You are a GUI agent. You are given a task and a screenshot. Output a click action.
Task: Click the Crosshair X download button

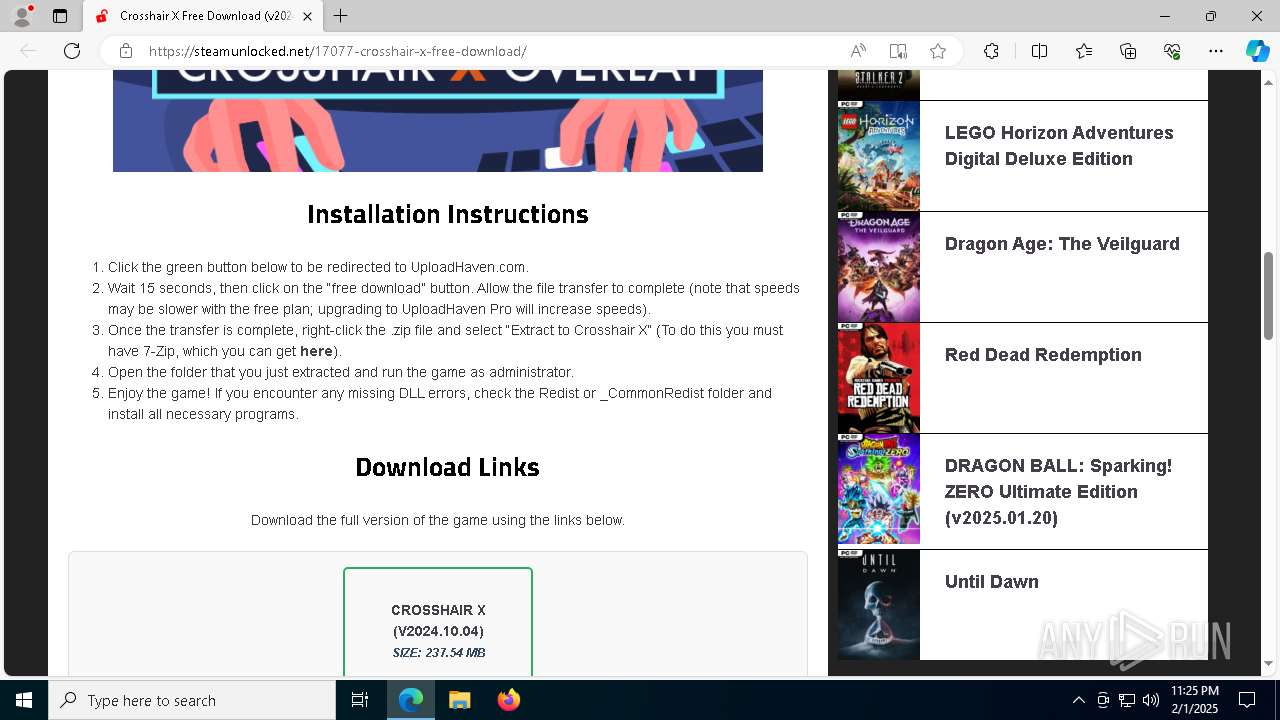(438, 622)
